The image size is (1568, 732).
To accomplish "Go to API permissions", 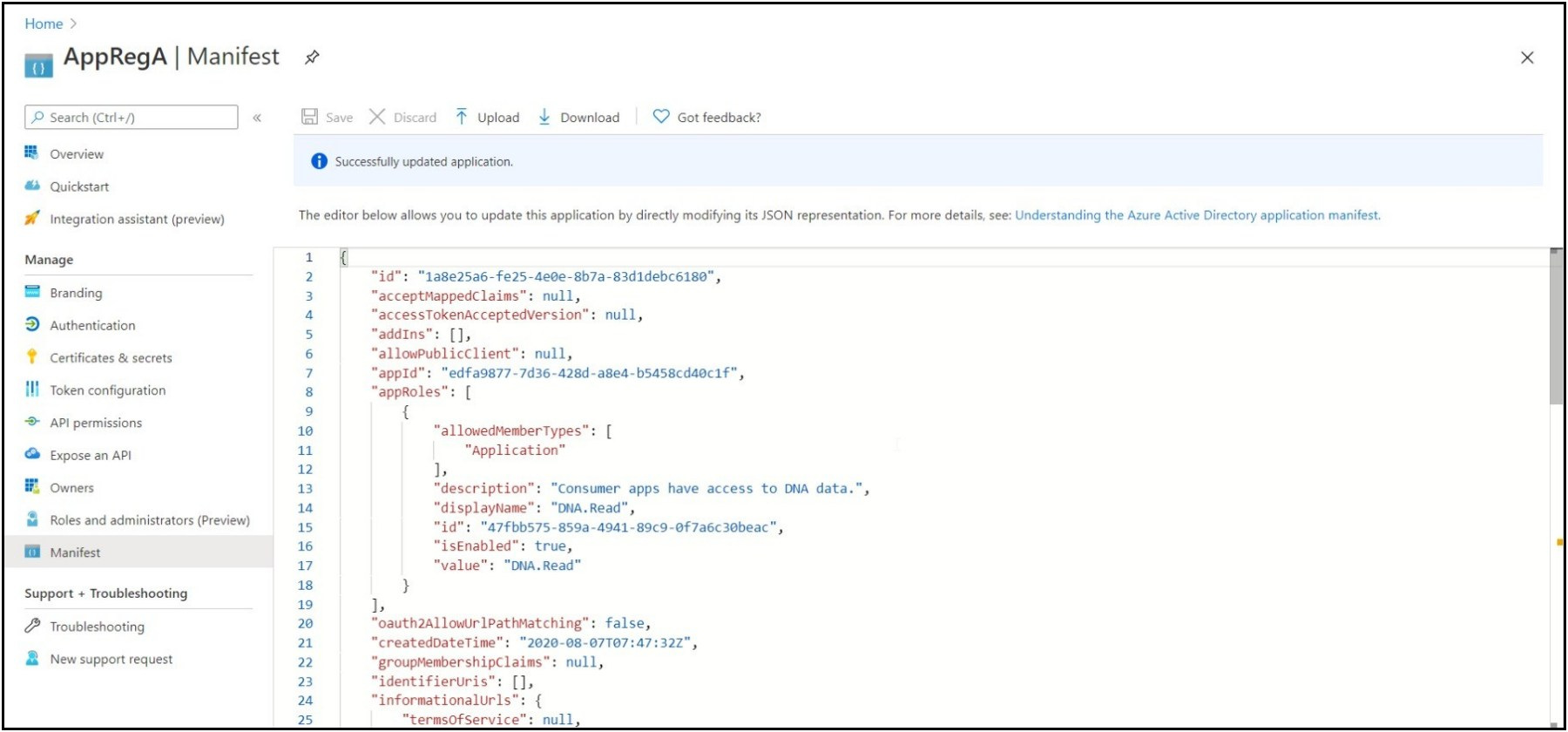I will click(x=96, y=423).
